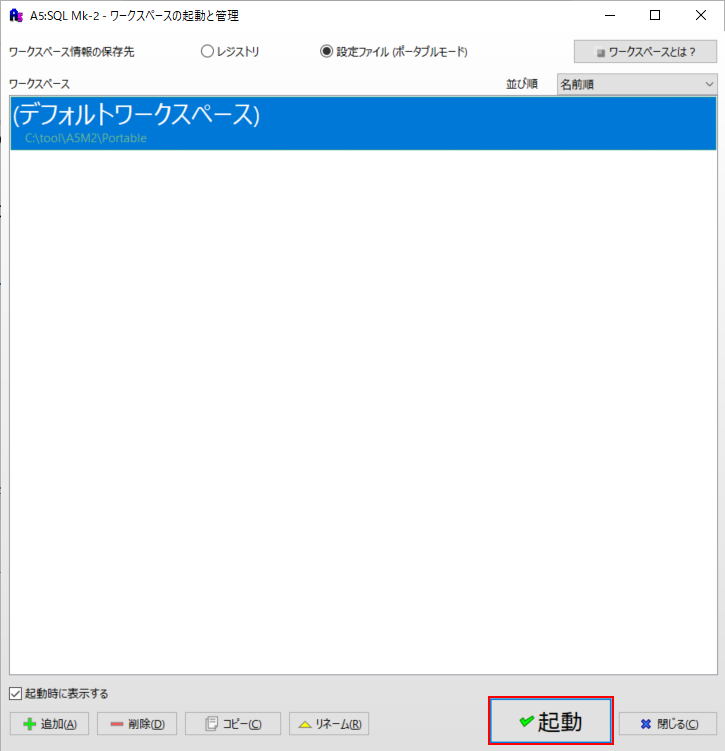This screenshot has height=751, width=725.
Task: Maximize the workspace manager window
Action: point(655,15)
